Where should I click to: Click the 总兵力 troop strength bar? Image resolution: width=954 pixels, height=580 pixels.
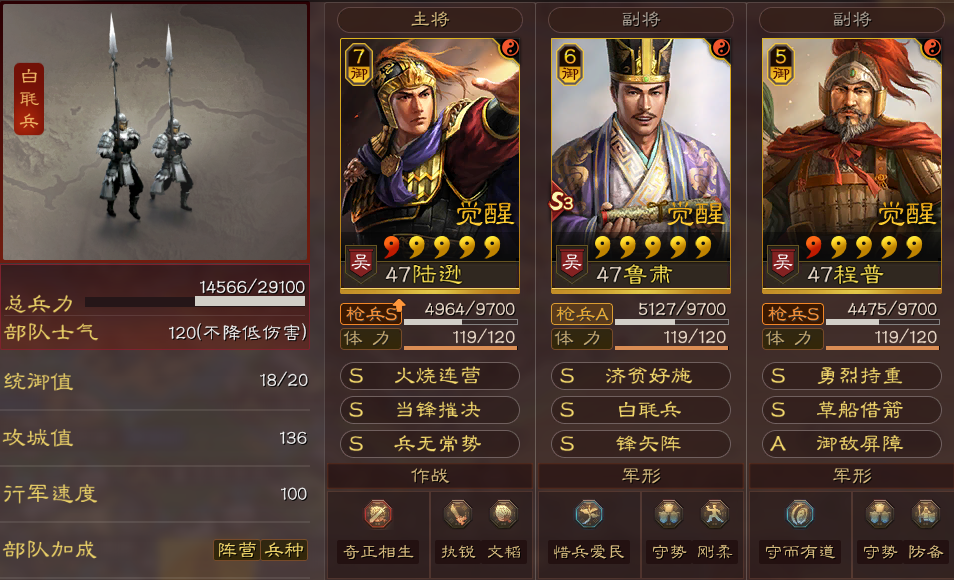[x=195, y=301]
